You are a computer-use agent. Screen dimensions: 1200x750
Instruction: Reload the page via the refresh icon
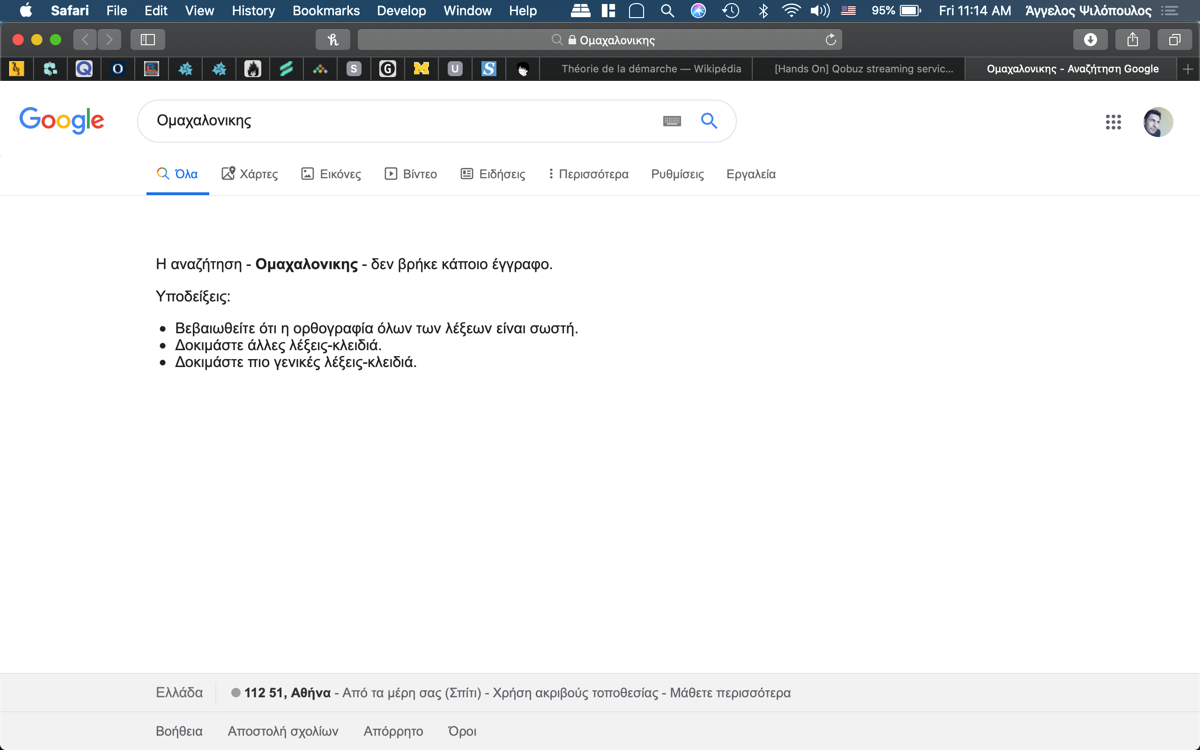(x=829, y=39)
